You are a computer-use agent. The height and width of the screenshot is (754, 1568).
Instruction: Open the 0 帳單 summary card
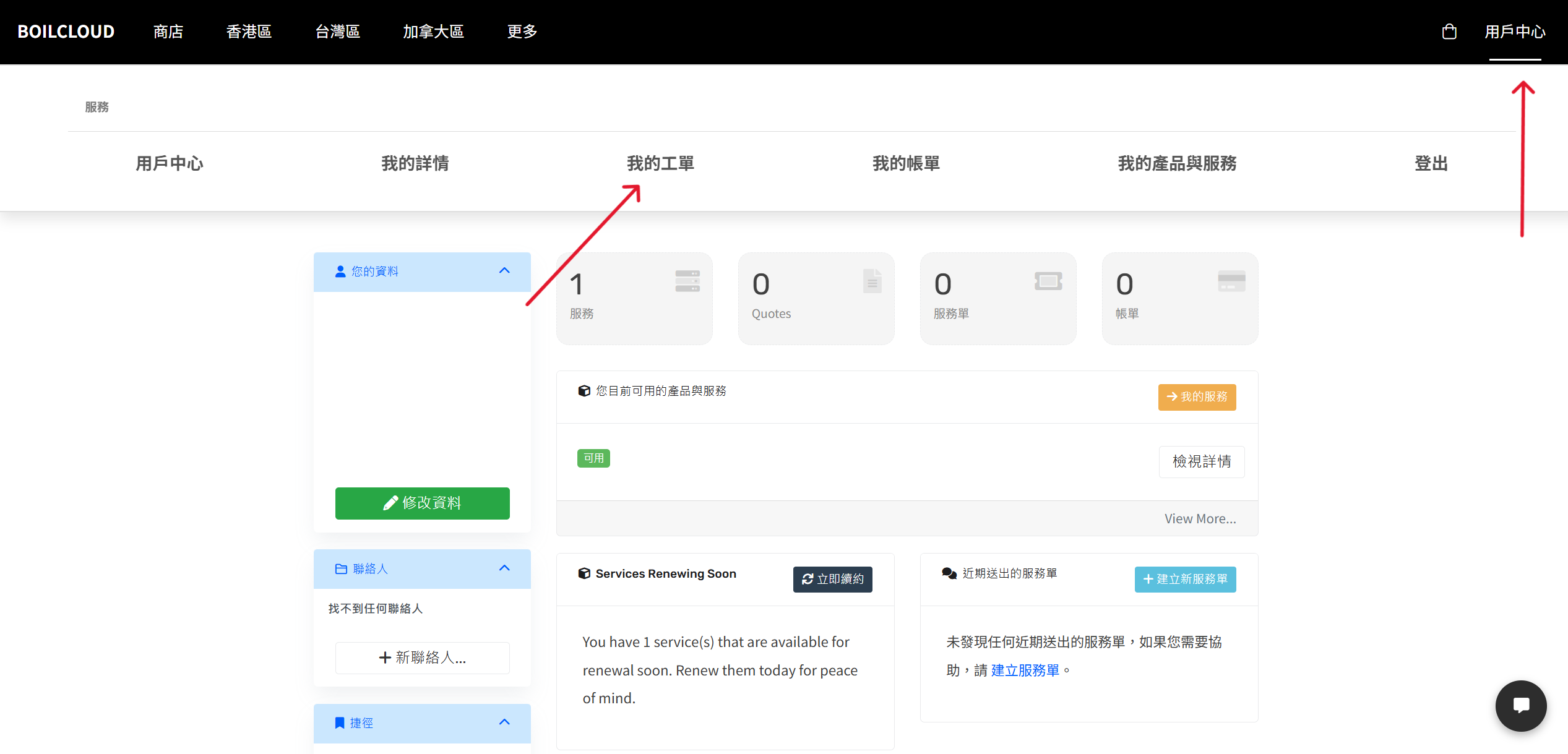coord(1180,298)
